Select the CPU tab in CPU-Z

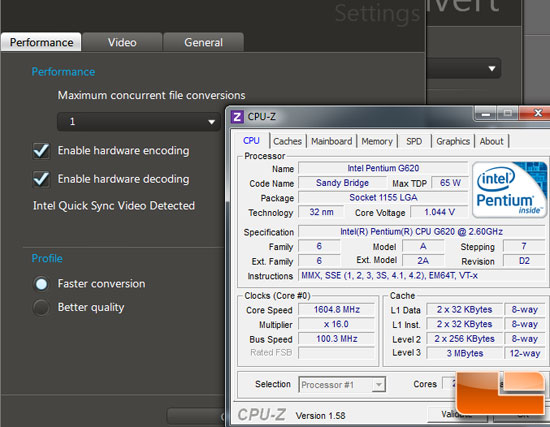(251, 141)
